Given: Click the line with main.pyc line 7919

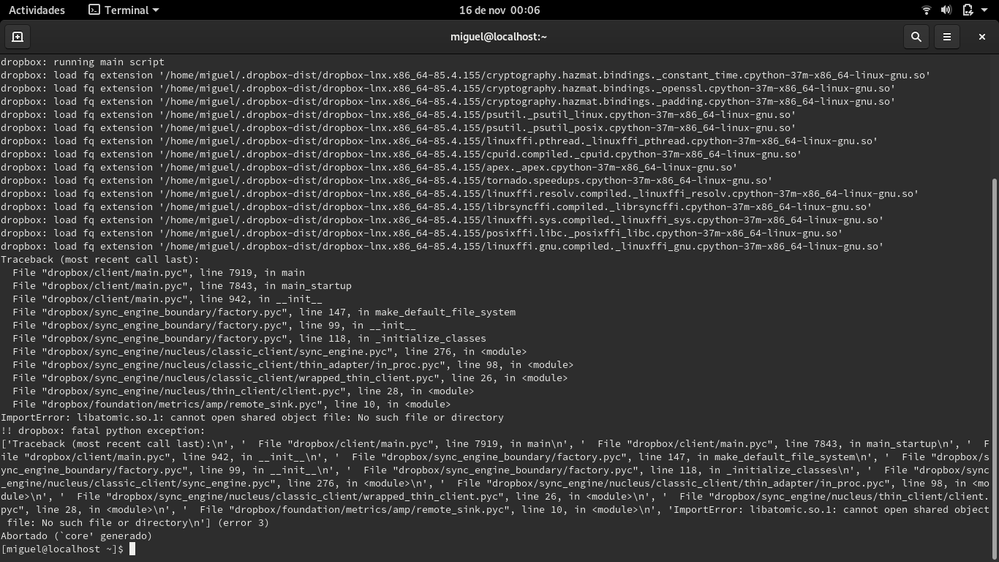Looking at the screenshot, I should [x=159, y=273].
